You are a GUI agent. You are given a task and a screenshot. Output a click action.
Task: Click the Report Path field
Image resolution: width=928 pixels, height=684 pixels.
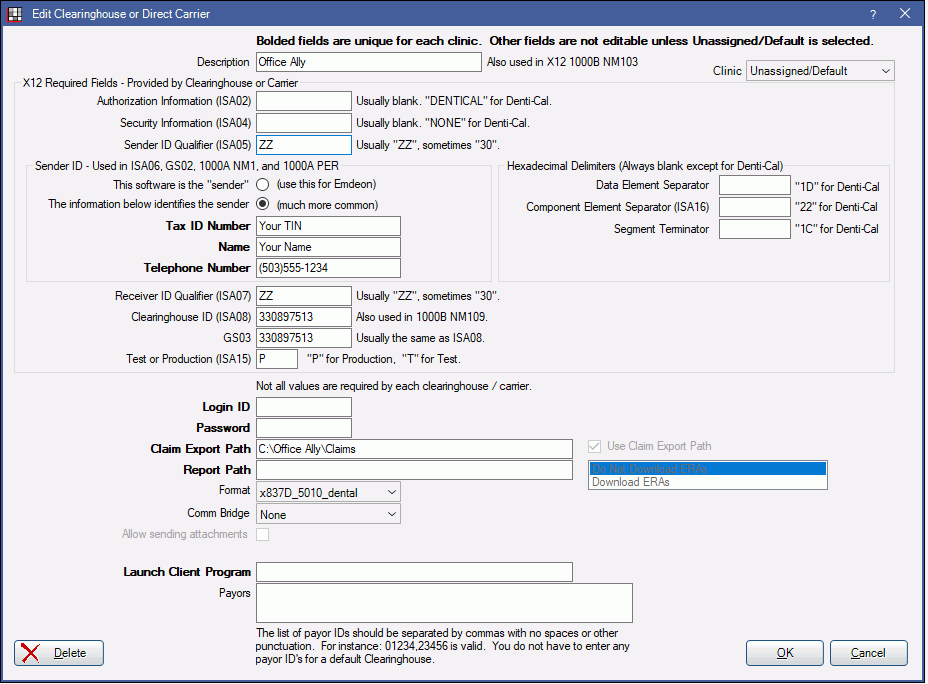(414, 470)
